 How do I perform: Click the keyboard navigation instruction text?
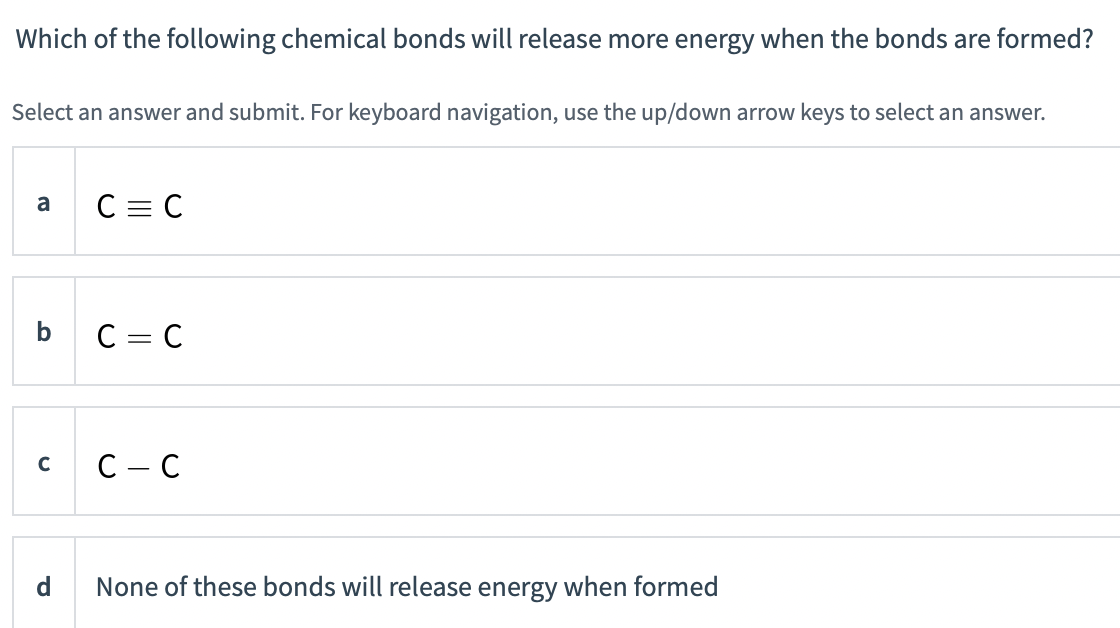[528, 112]
